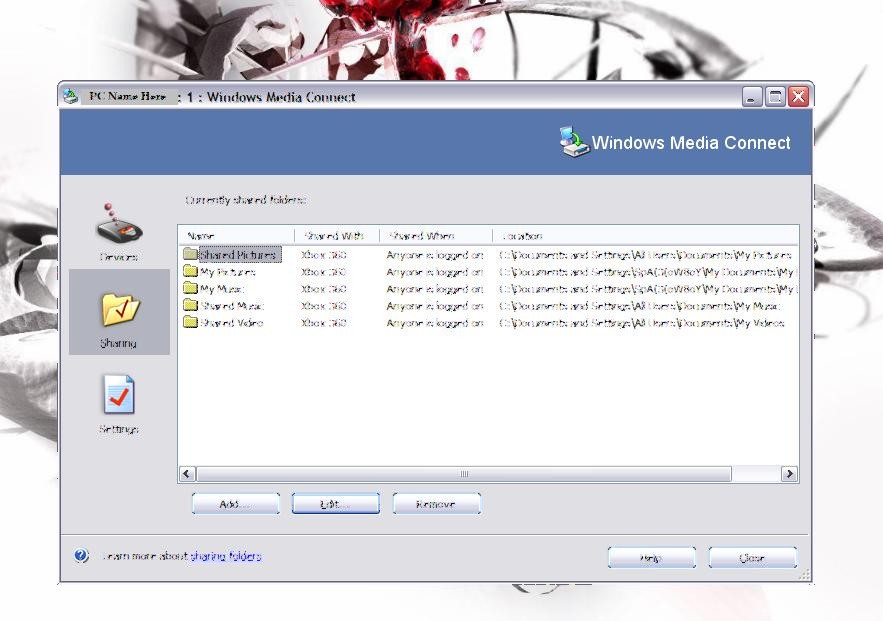
Task: Click 'Anyone is logged on' in Shared Pictures row
Action: [x=435, y=255]
